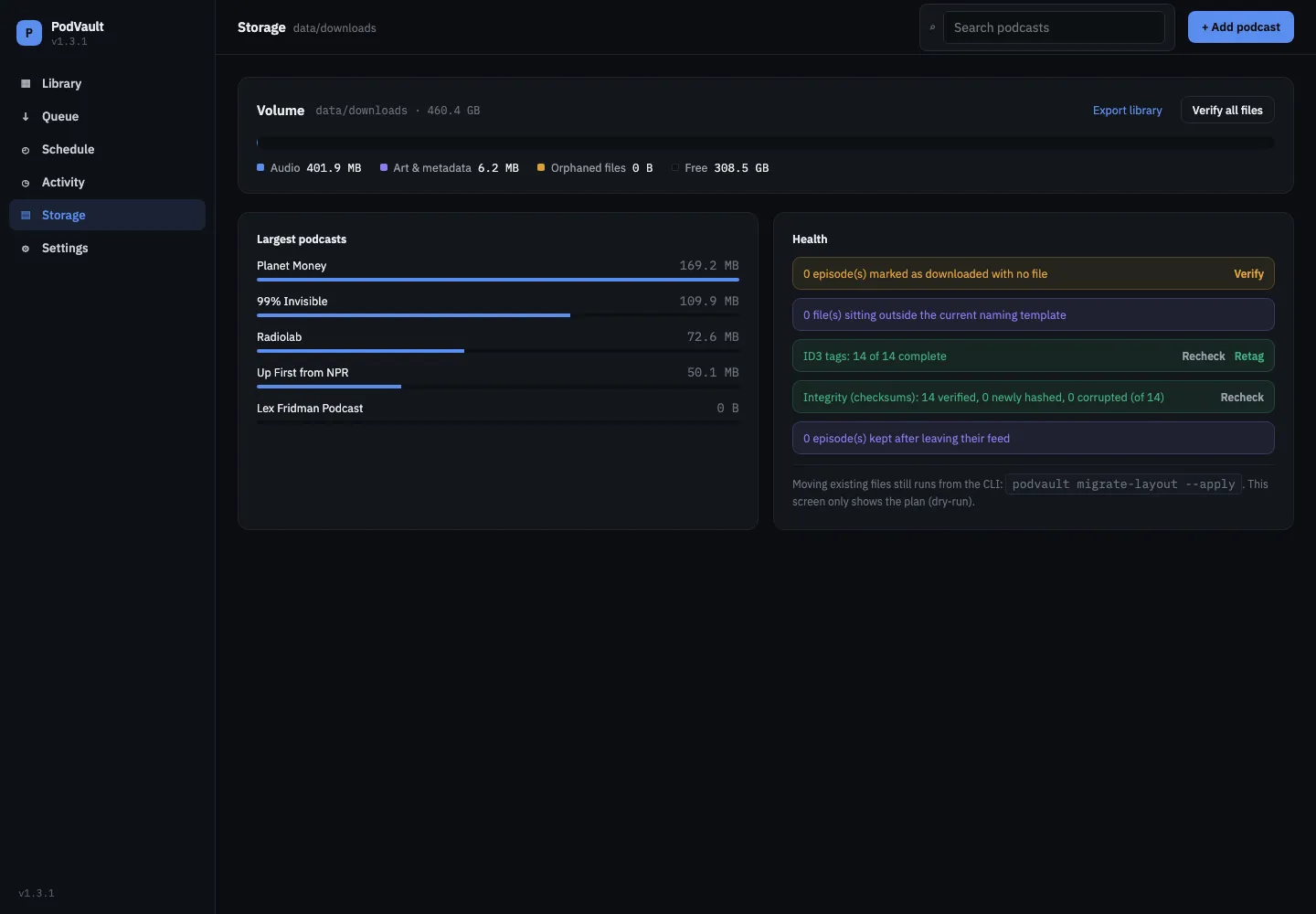Click the Schedule clock icon
This screenshot has height=914, width=1316.
pyautogui.click(x=26, y=150)
